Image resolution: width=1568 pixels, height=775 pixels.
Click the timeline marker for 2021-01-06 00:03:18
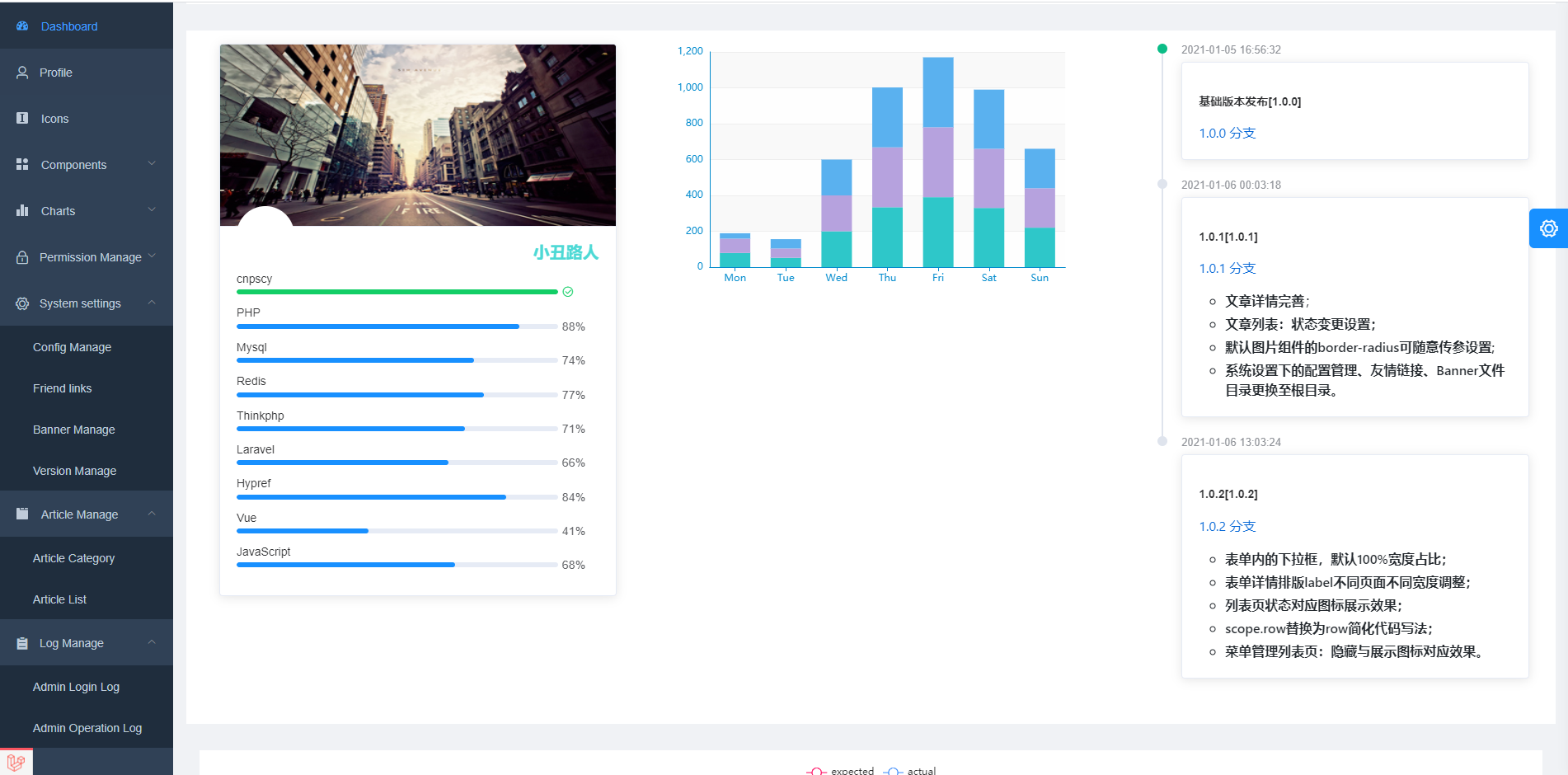(x=1162, y=184)
